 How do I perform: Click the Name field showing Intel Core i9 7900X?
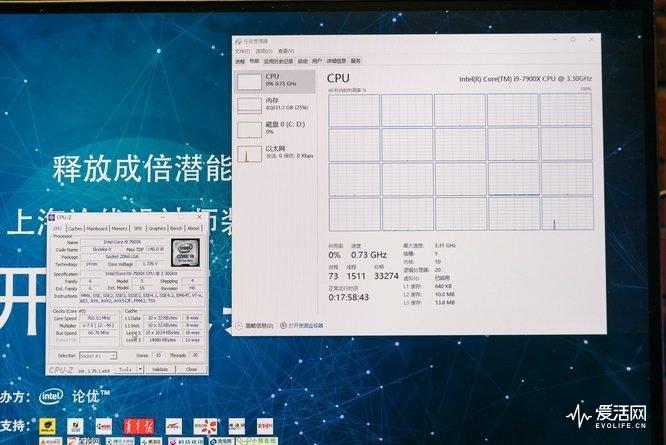[x=122, y=242]
